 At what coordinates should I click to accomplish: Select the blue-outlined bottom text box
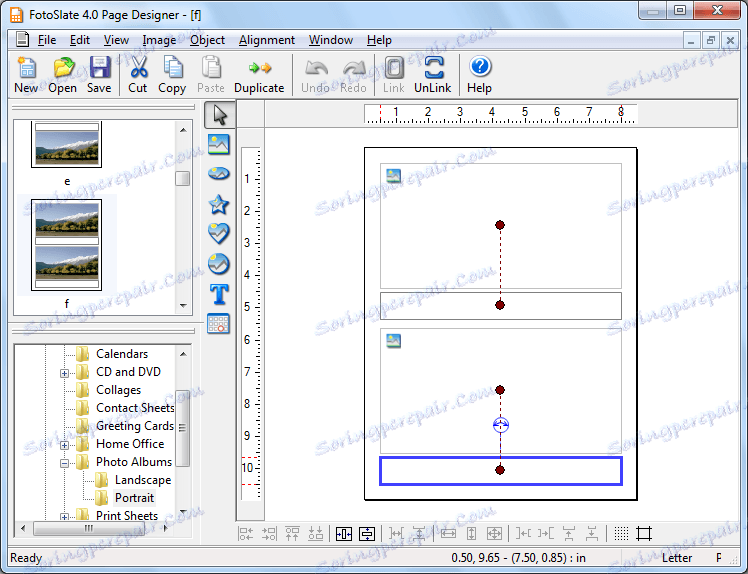pos(501,471)
